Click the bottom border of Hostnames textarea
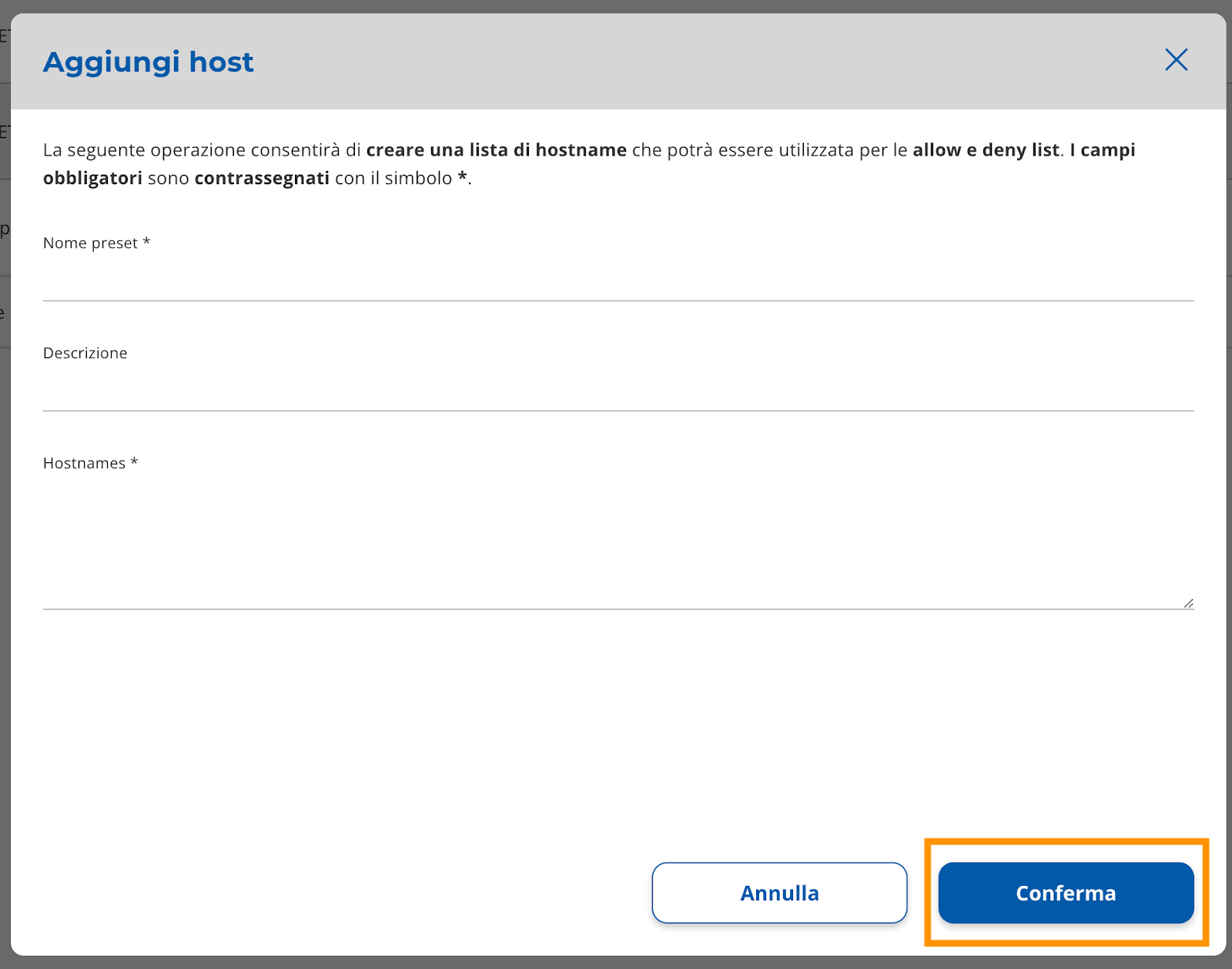1232x969 pixels. (618, 609)
